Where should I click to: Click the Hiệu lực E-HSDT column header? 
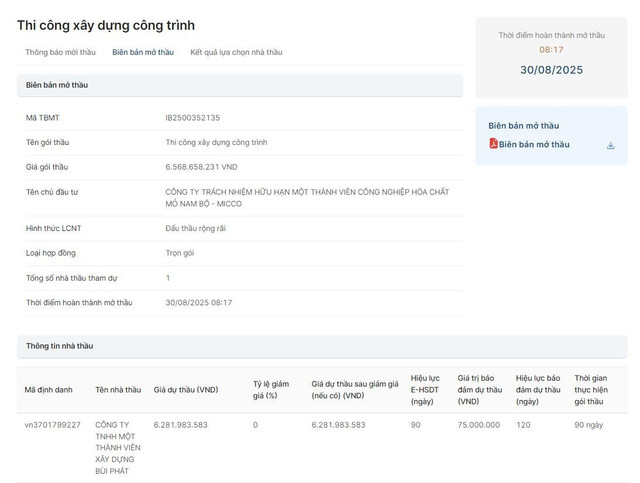tap(426, 389)
